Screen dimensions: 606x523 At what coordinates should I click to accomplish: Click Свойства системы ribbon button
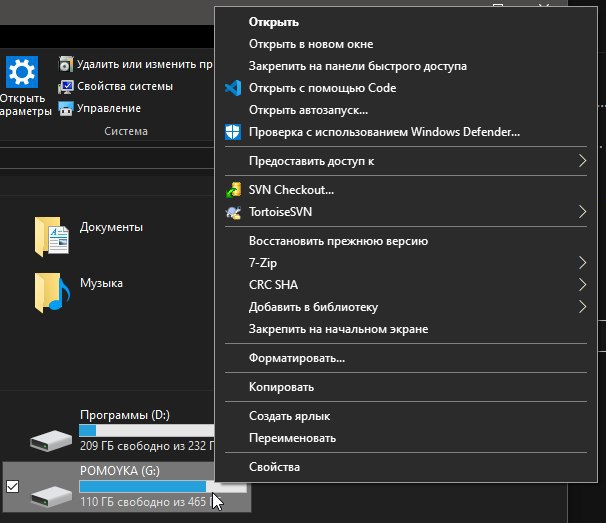(116, 86)
